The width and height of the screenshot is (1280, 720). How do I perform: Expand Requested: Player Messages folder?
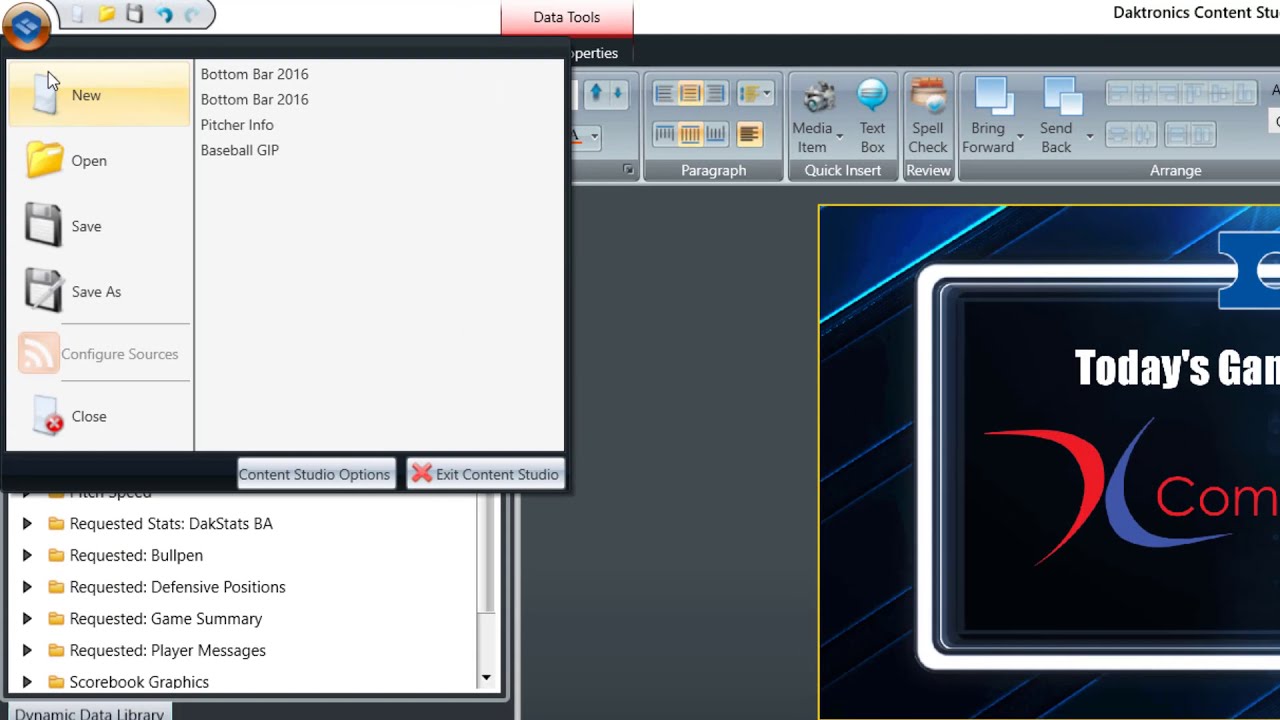pyautogui.click(x=27, y=650)
